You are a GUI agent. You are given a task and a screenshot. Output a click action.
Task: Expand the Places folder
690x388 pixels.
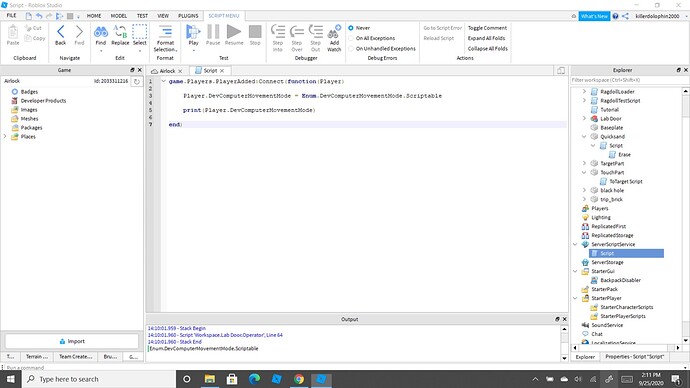coord(5,136)
